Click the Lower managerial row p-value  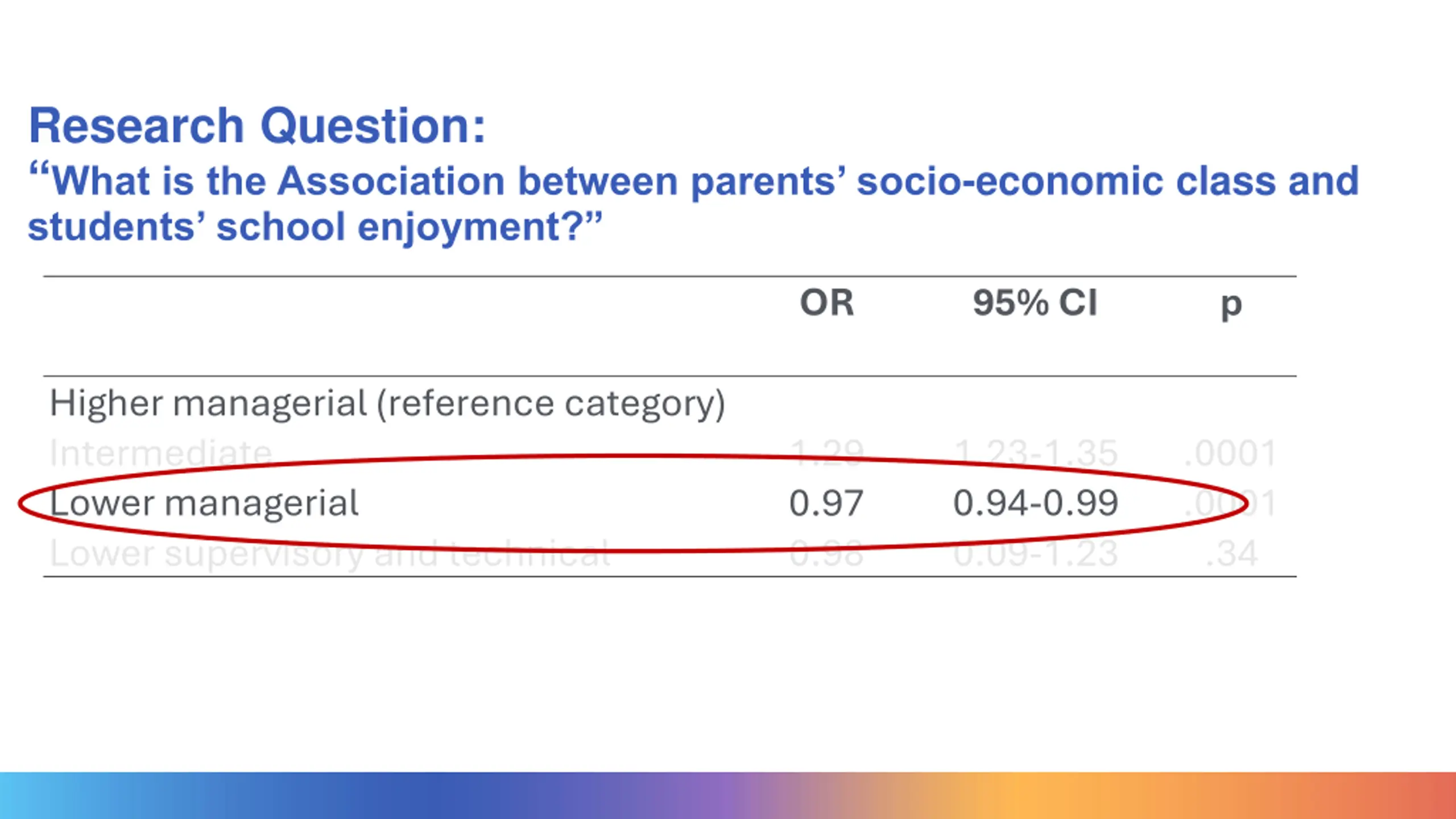tap(1230, 503)
